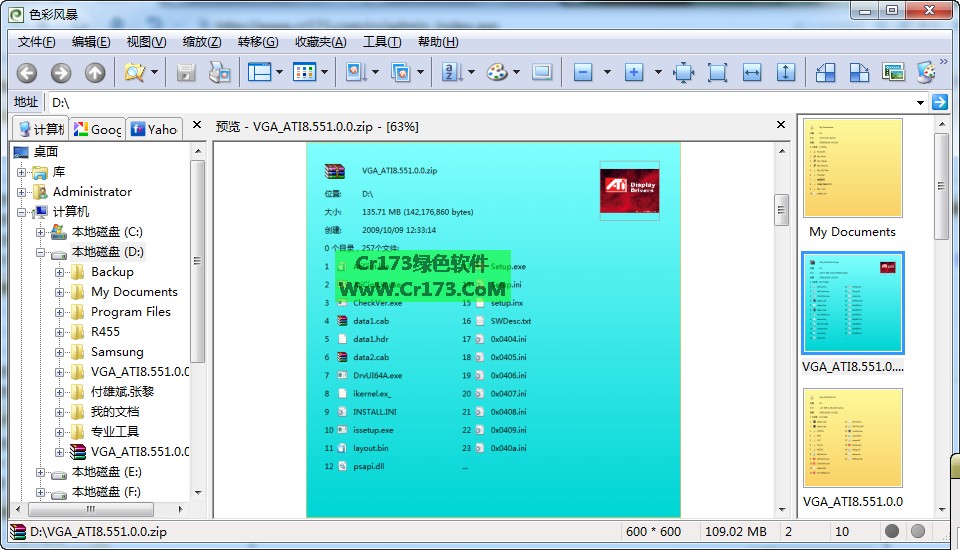Select the My Documents folder in tree
The height and width of the screenshot is (550, 960).
[x=134, y=292]
